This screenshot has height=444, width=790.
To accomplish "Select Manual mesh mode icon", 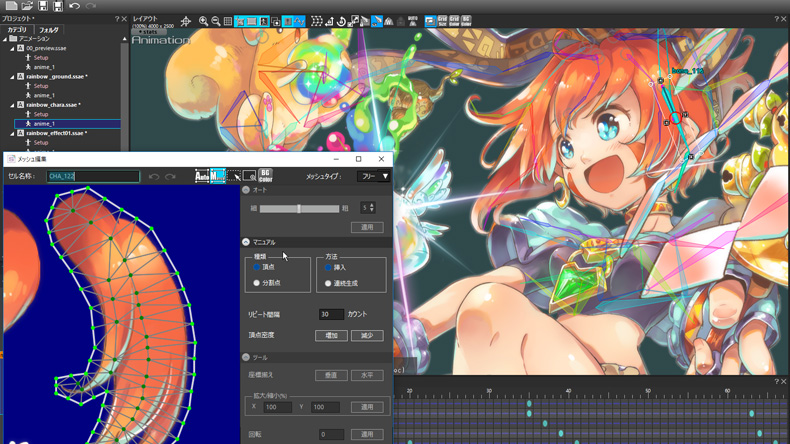I will pos(218,176).
